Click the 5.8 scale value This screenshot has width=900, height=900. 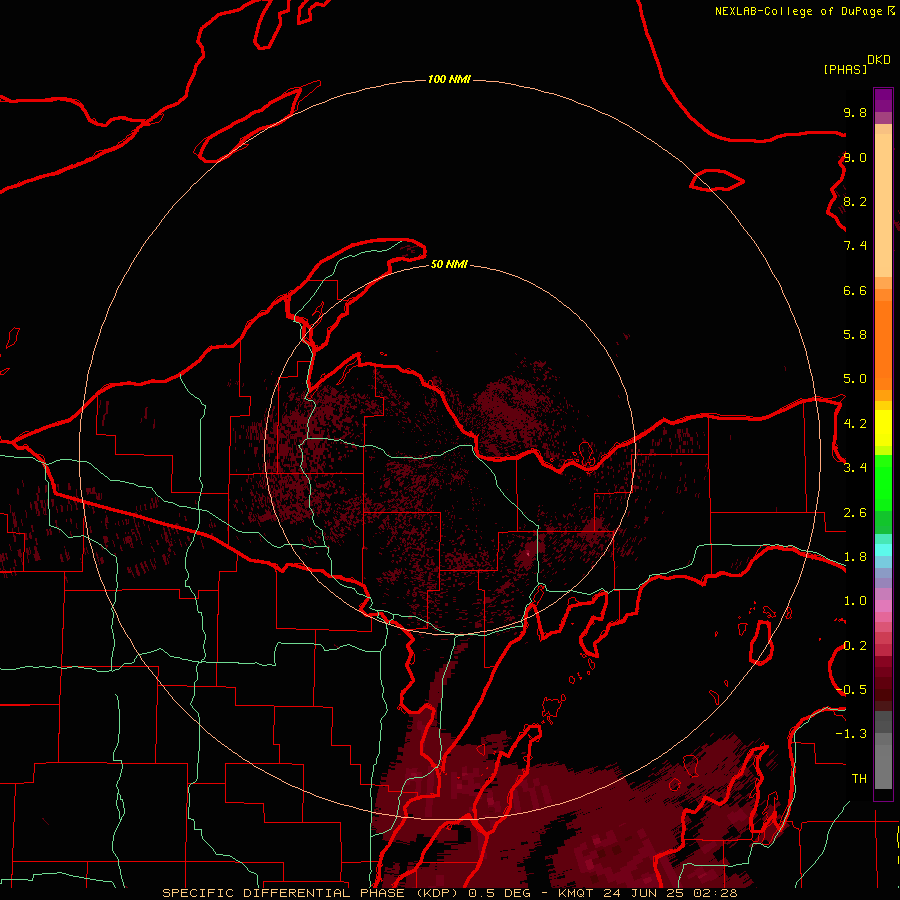tap(855, 334)
